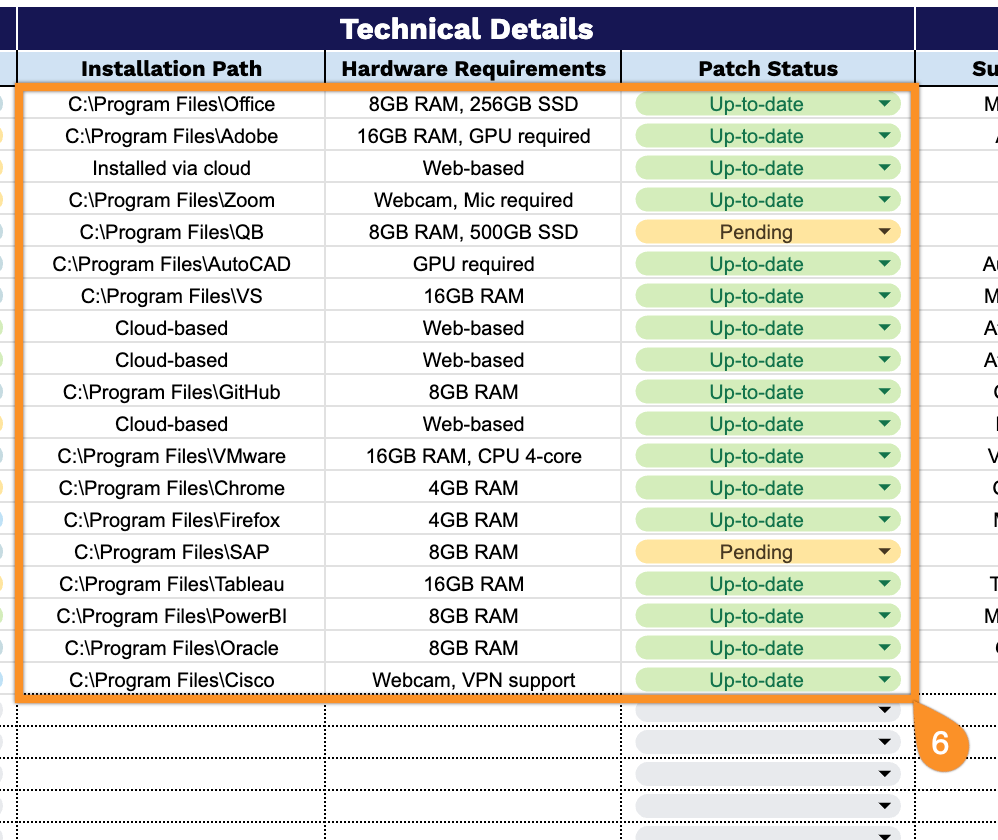The width and height of the screenshot is (998, 840).
Task: Click the 'Installed via cloud' cell
Action: click(171, 168)
